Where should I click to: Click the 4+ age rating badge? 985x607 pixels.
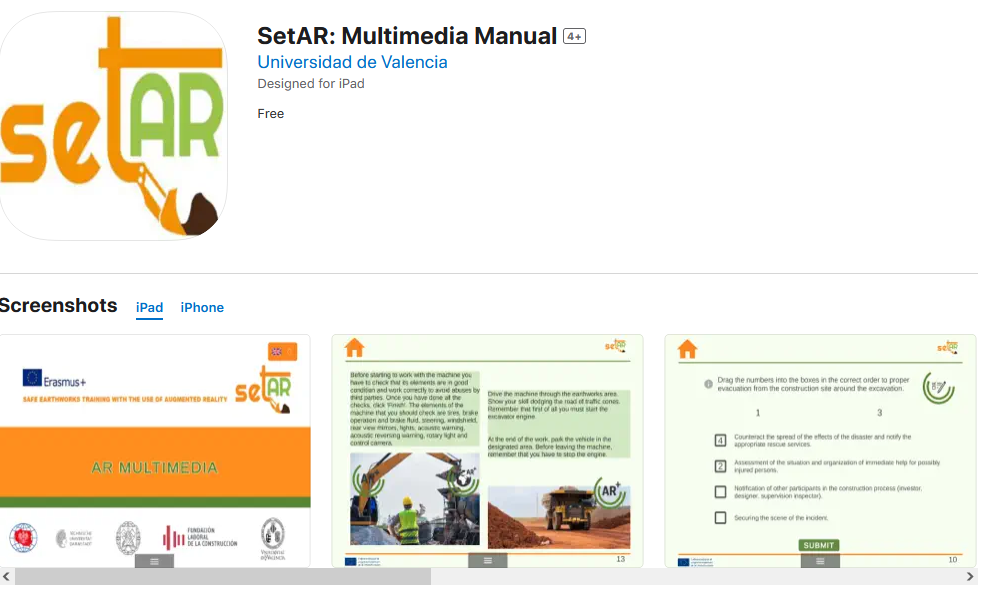pyautogui.click(x=574, y=36)
